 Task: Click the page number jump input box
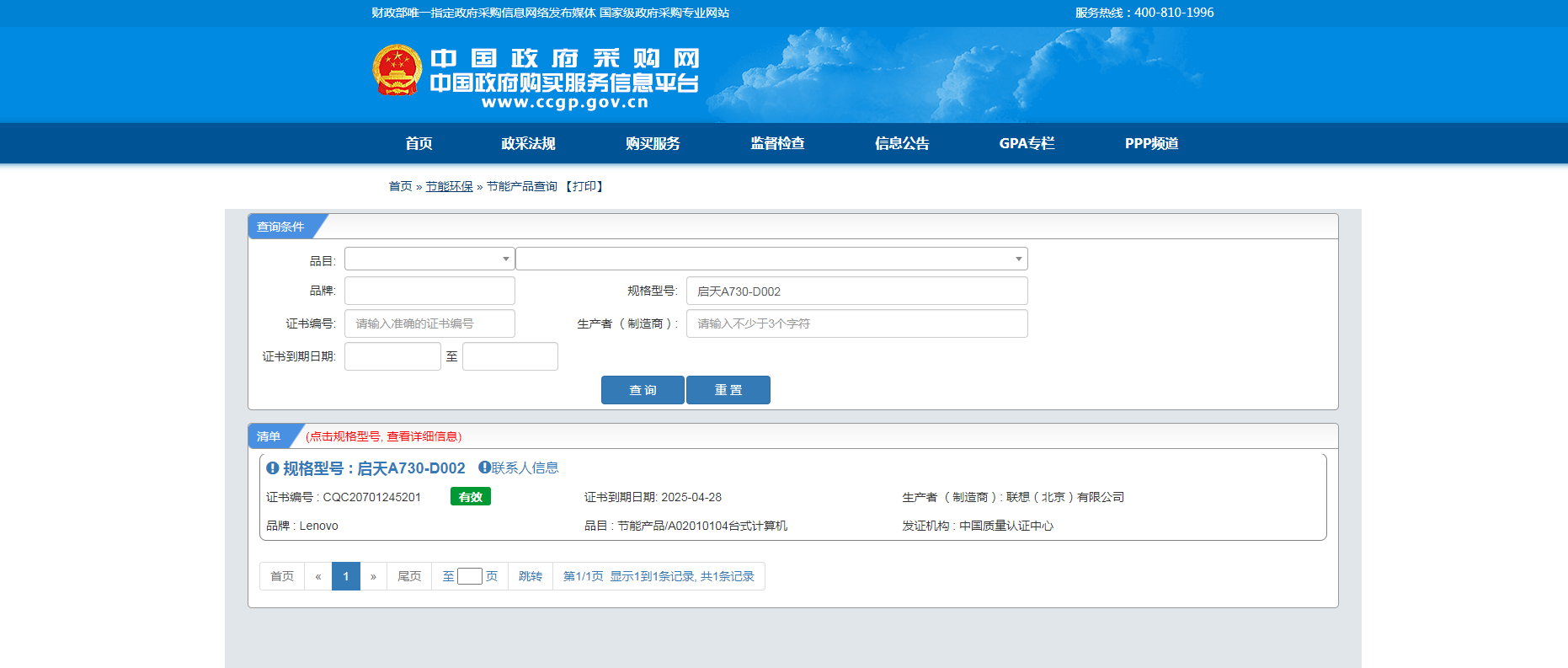pos(470,576)
